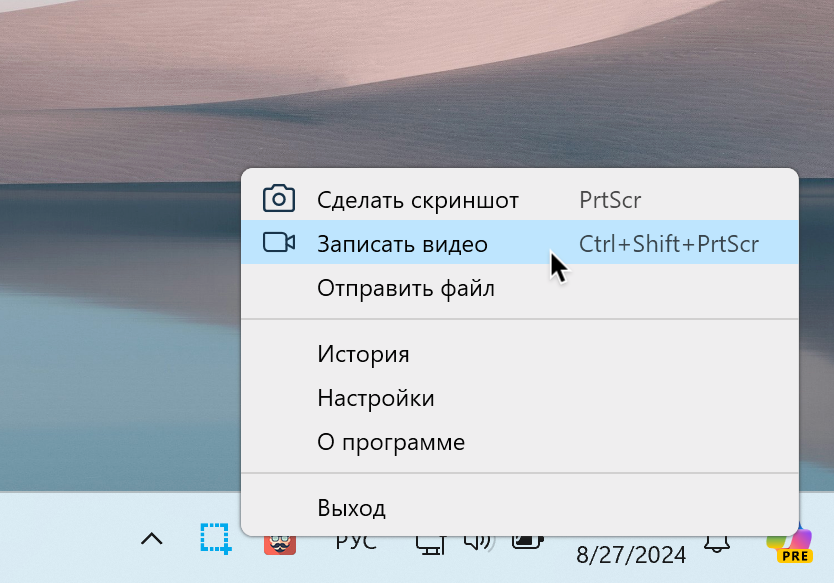Click the camera icon beside "Сделать скриншот"

point(278,198)
